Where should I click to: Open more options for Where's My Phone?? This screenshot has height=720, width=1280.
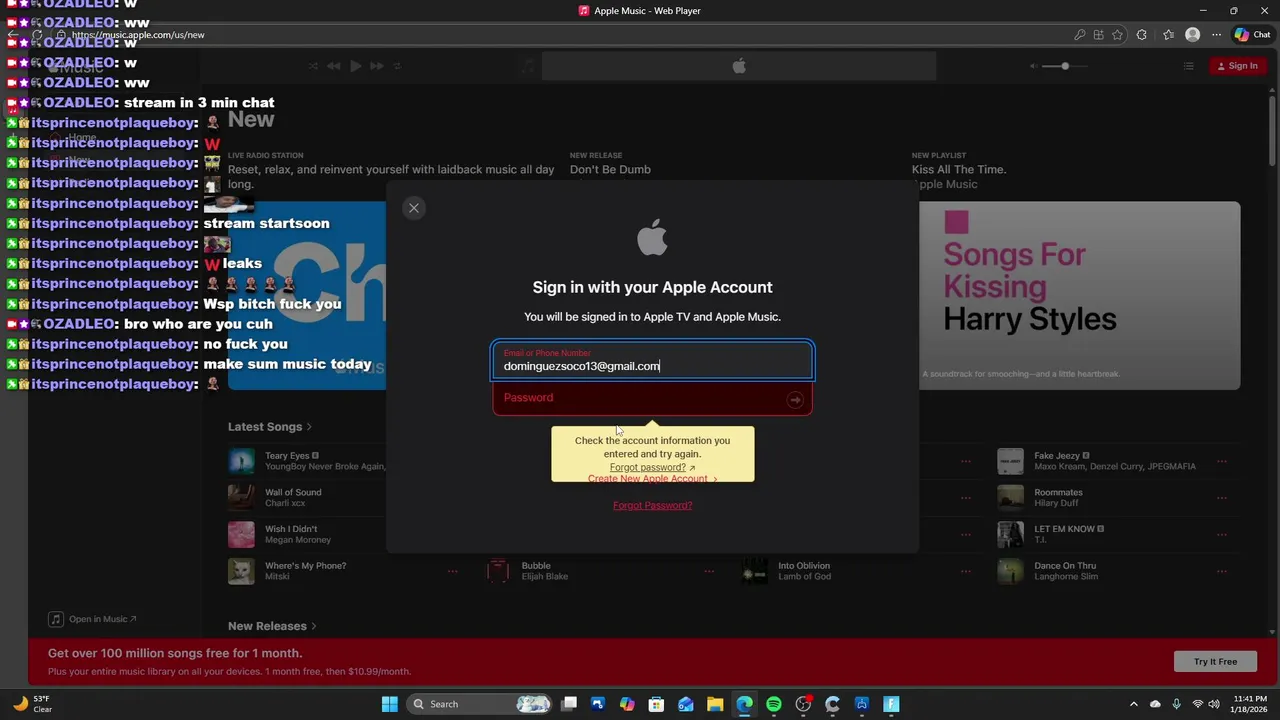pyautogui.click(x=453, y=572)
